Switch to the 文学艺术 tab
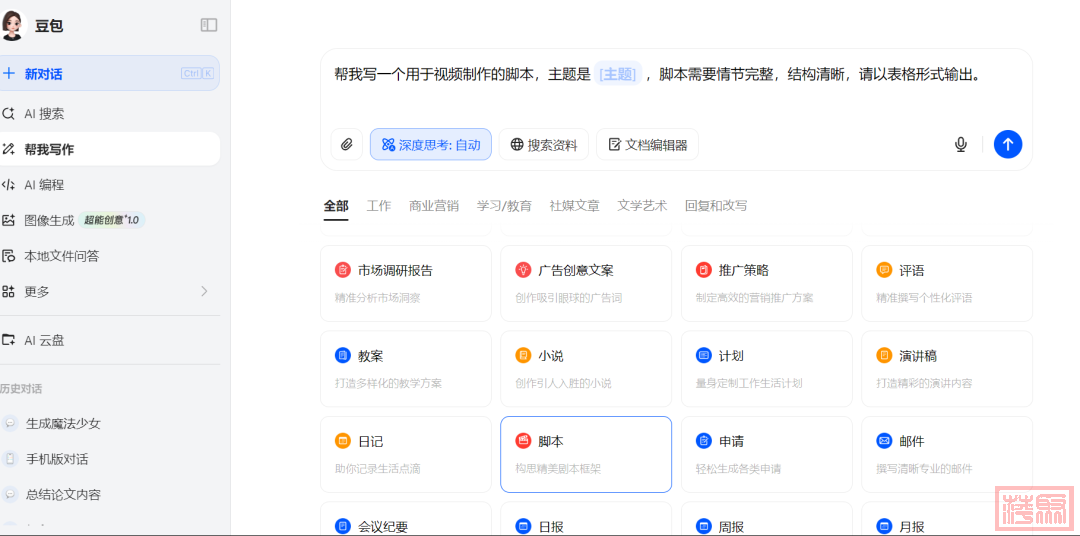The image size is (1080, 536). pos(642,205)
